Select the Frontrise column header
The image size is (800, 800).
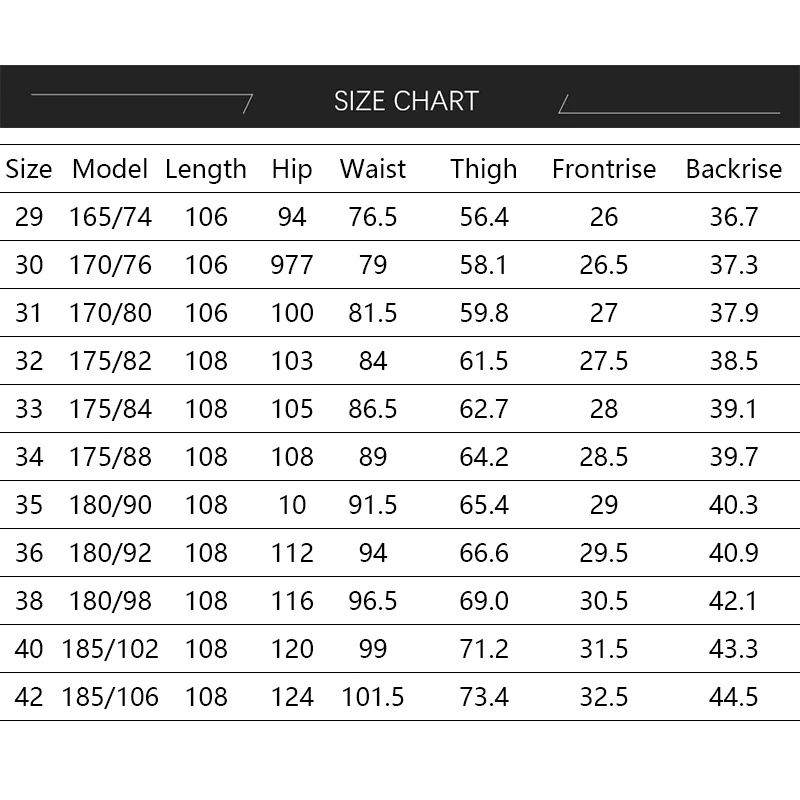click(604, 169)
